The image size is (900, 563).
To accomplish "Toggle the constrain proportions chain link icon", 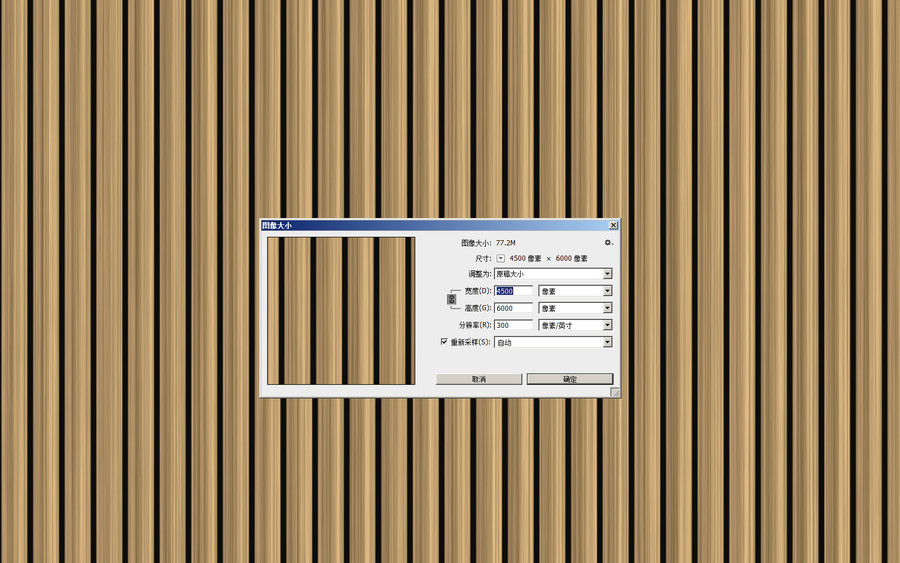I will [x=452, y=299].
